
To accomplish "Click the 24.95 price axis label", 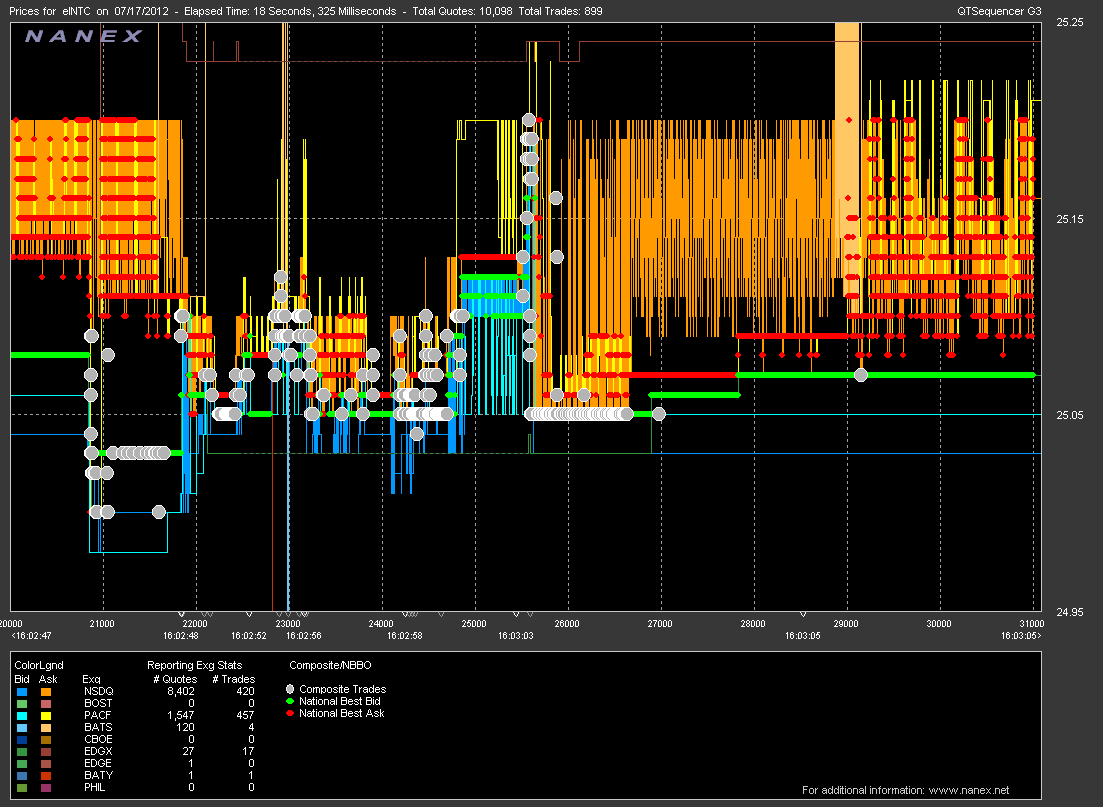I will [x=1070, y=613].
